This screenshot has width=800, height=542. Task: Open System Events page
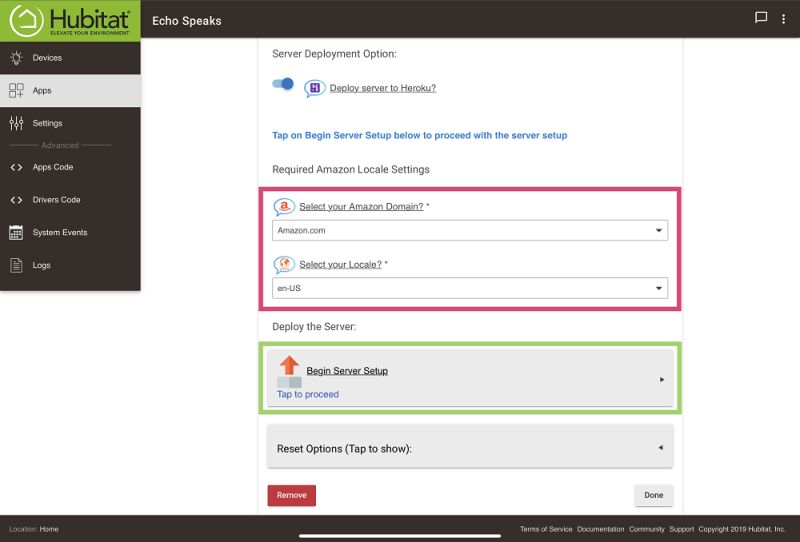pyautogui.click(x=70, y=232)
